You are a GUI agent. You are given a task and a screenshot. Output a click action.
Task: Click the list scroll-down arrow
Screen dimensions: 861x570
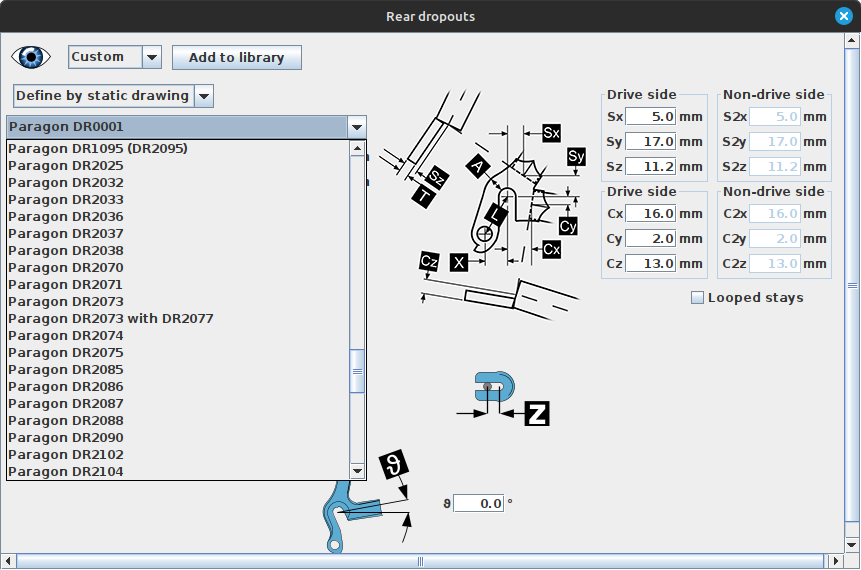click(357, 471)
